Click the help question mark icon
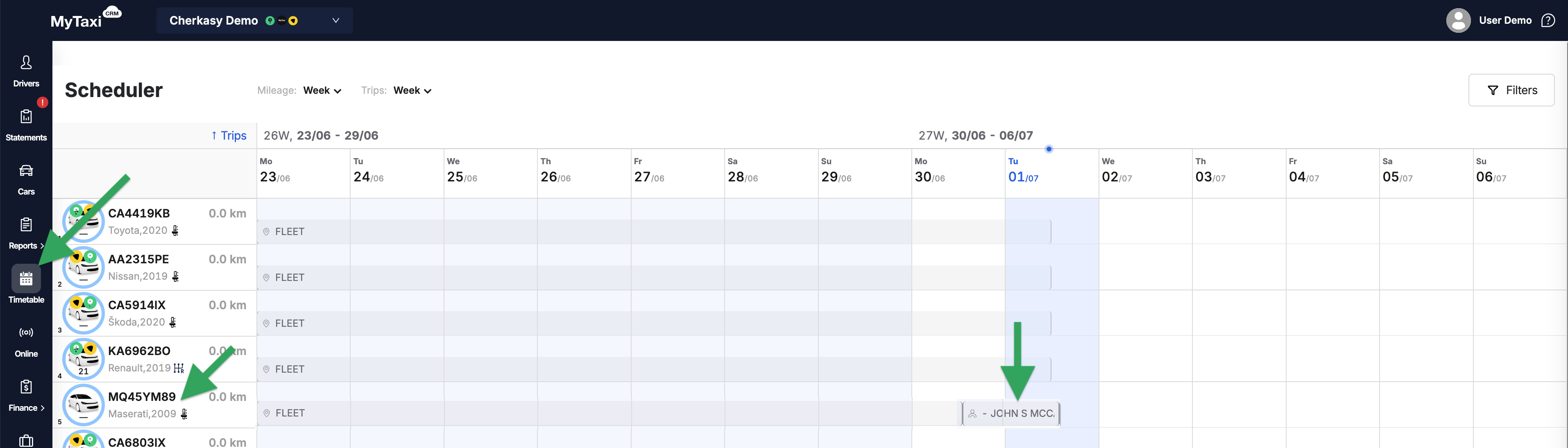 (1547, 21)
